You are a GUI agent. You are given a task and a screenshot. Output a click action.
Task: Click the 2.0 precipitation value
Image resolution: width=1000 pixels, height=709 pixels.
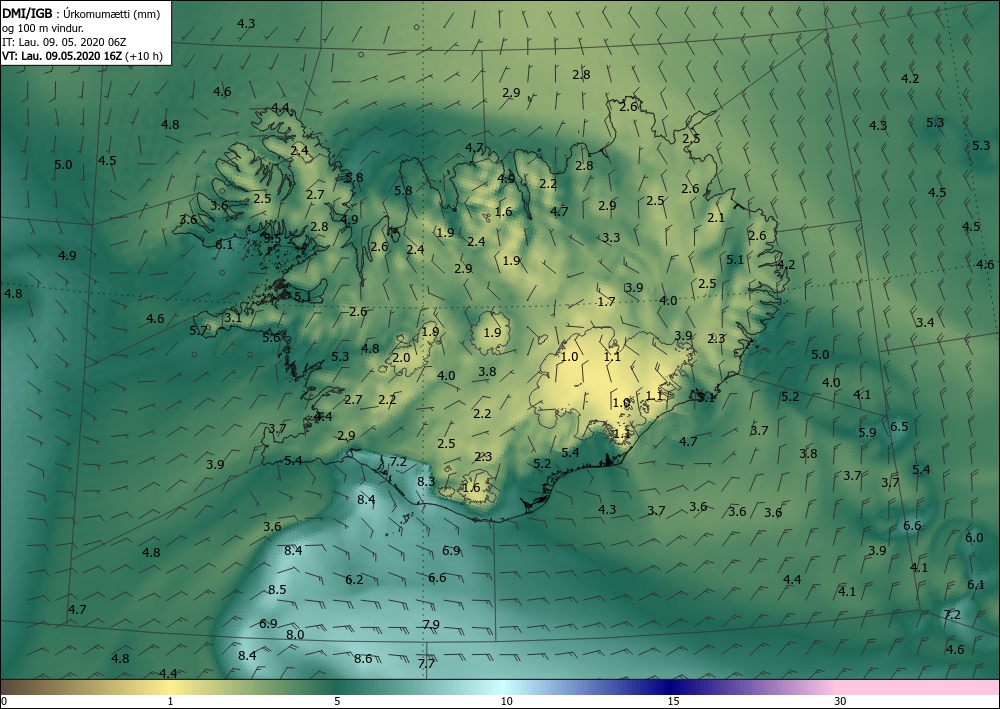coord(401,358)
